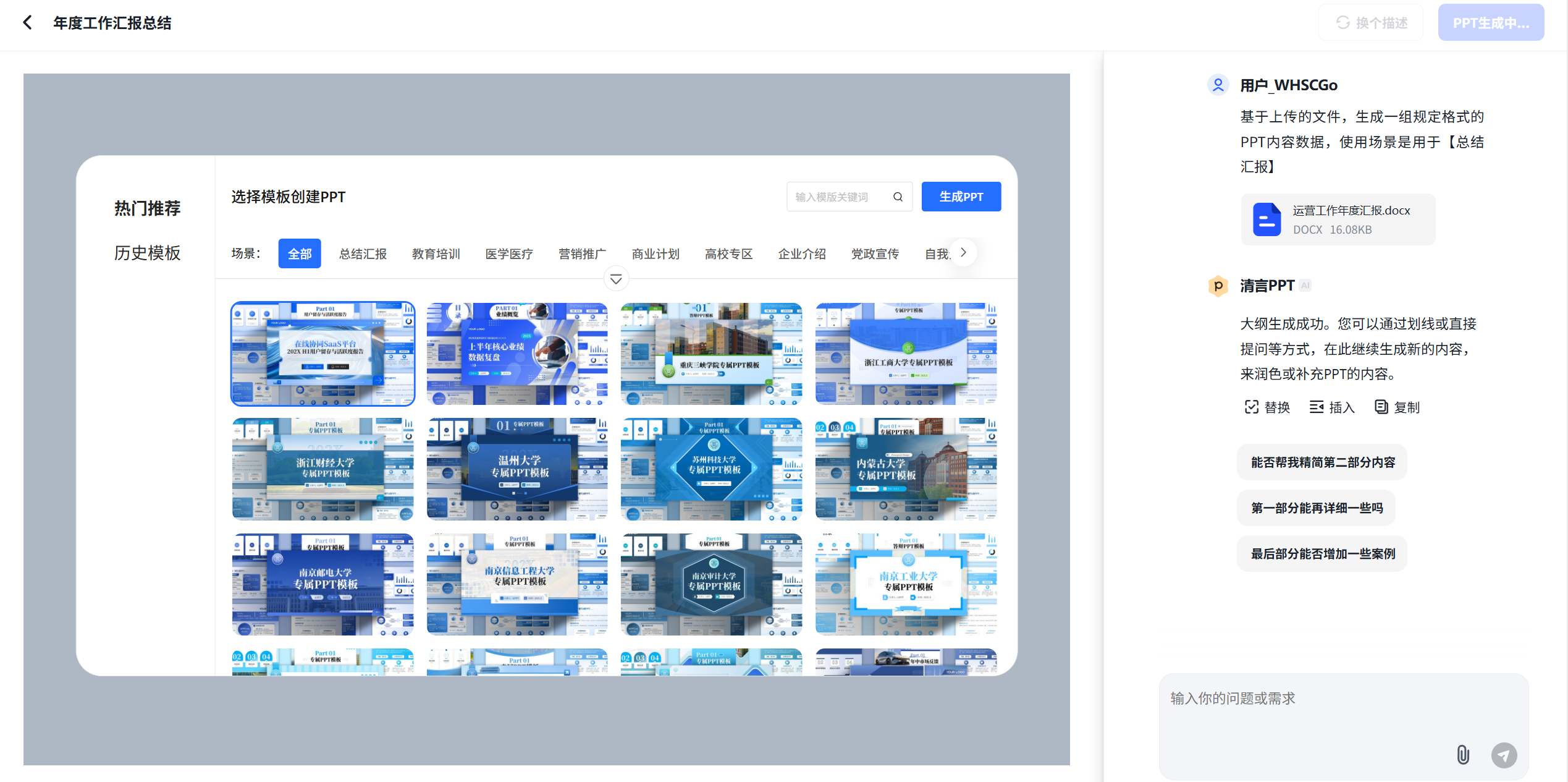The width and height of the screenshot is (1568, 782).
Task: Click the attachment paperclip icon
Action: click(1462, 755)
